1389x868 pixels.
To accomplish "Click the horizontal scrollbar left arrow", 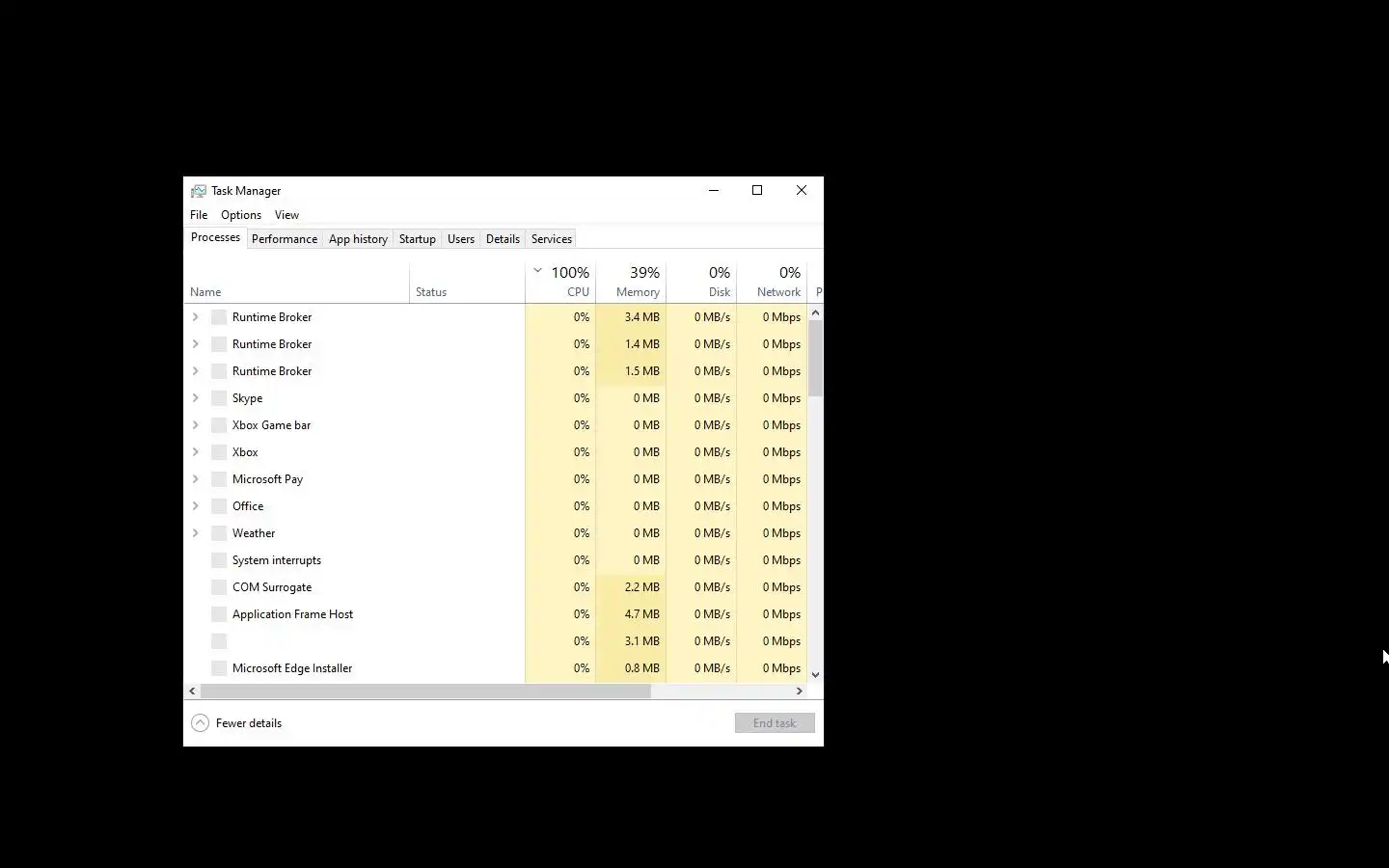I will coord(192,691).
